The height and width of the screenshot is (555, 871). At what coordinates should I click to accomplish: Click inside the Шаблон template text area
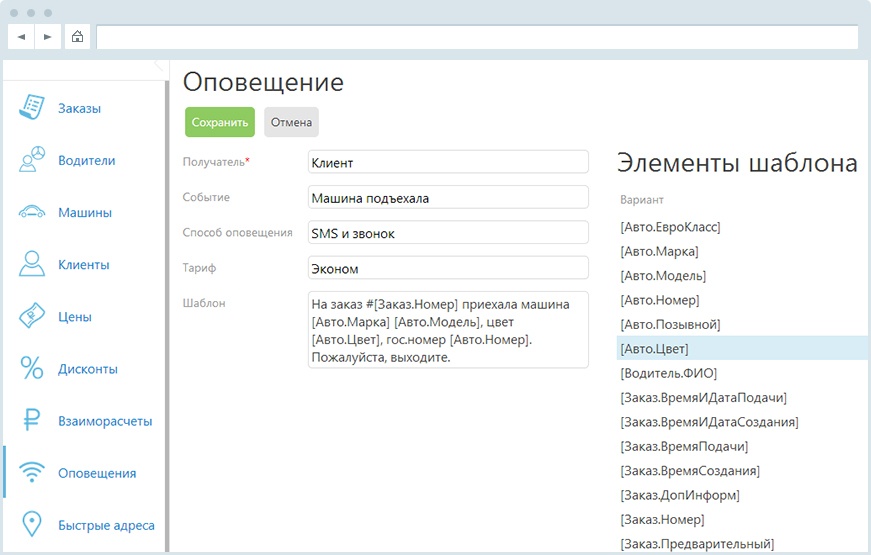point(448,331)
